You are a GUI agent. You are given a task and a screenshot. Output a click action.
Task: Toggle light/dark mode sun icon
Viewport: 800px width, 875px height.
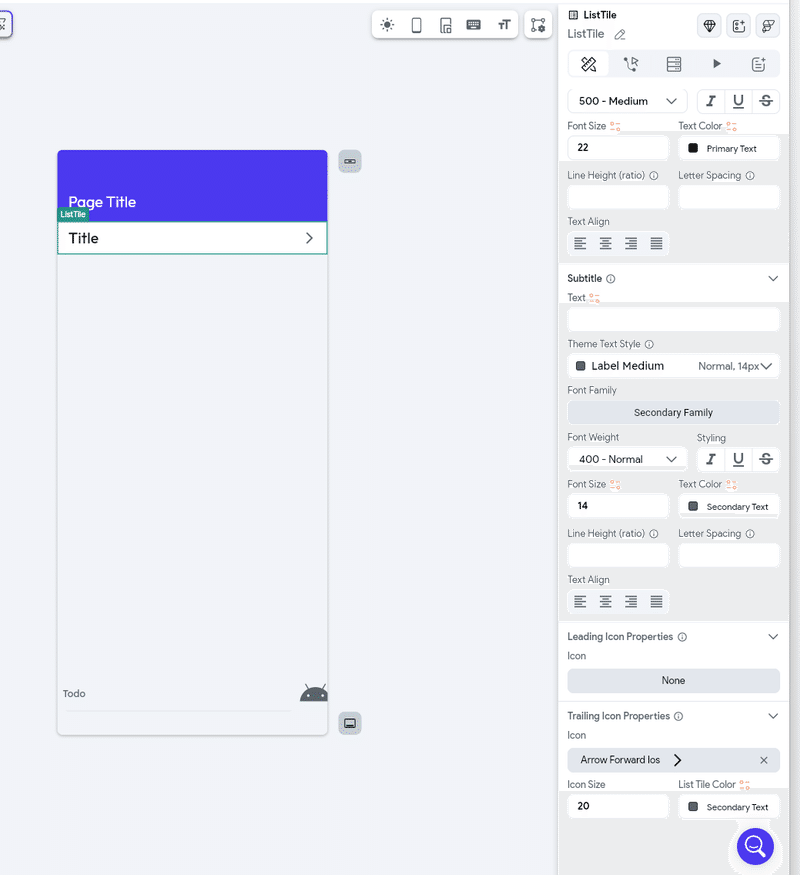pos(387,25)
